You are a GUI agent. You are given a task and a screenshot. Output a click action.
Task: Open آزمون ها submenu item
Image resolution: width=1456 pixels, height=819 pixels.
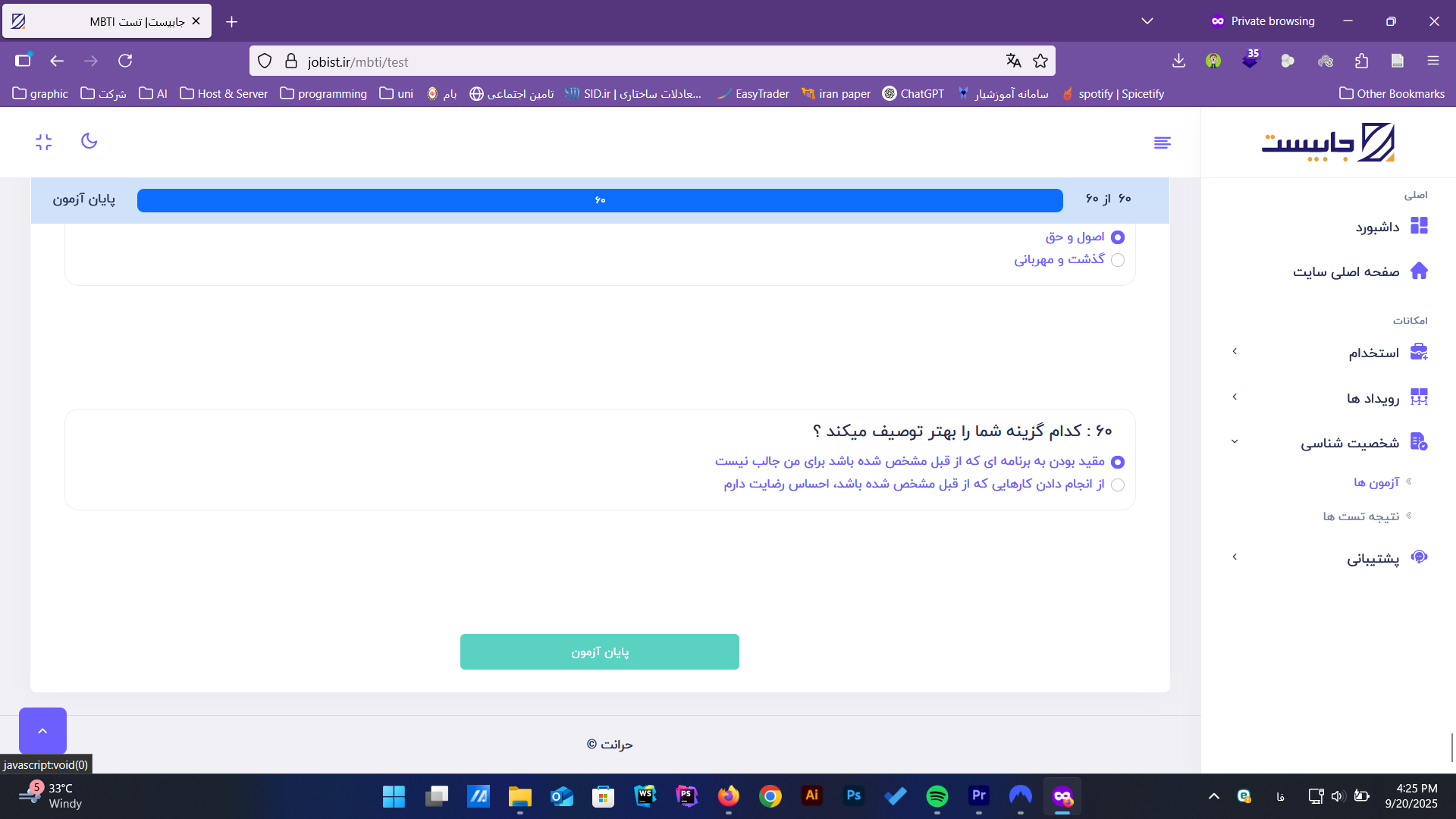click(x=1376, y=482)
